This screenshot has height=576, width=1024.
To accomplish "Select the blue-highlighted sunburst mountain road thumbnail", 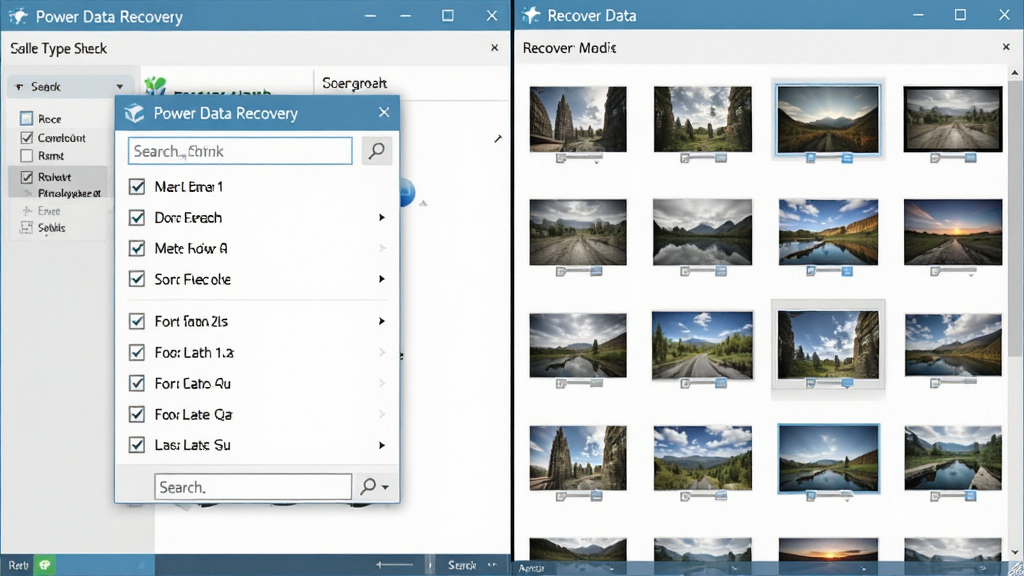I will tap(828, 120).
